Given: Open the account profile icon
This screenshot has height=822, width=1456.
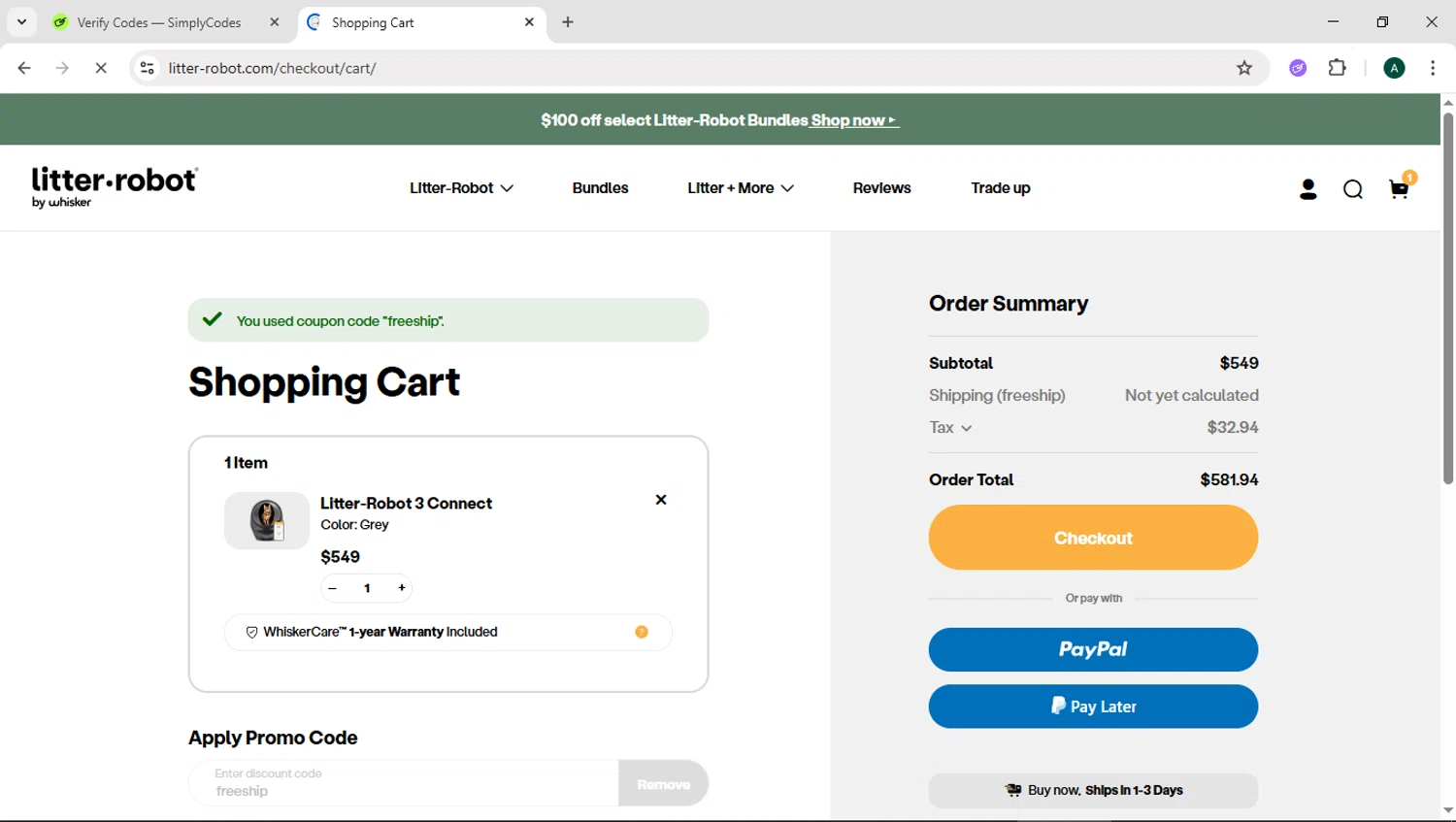Looking at the screenshot, I should (x=1308, y=189).
